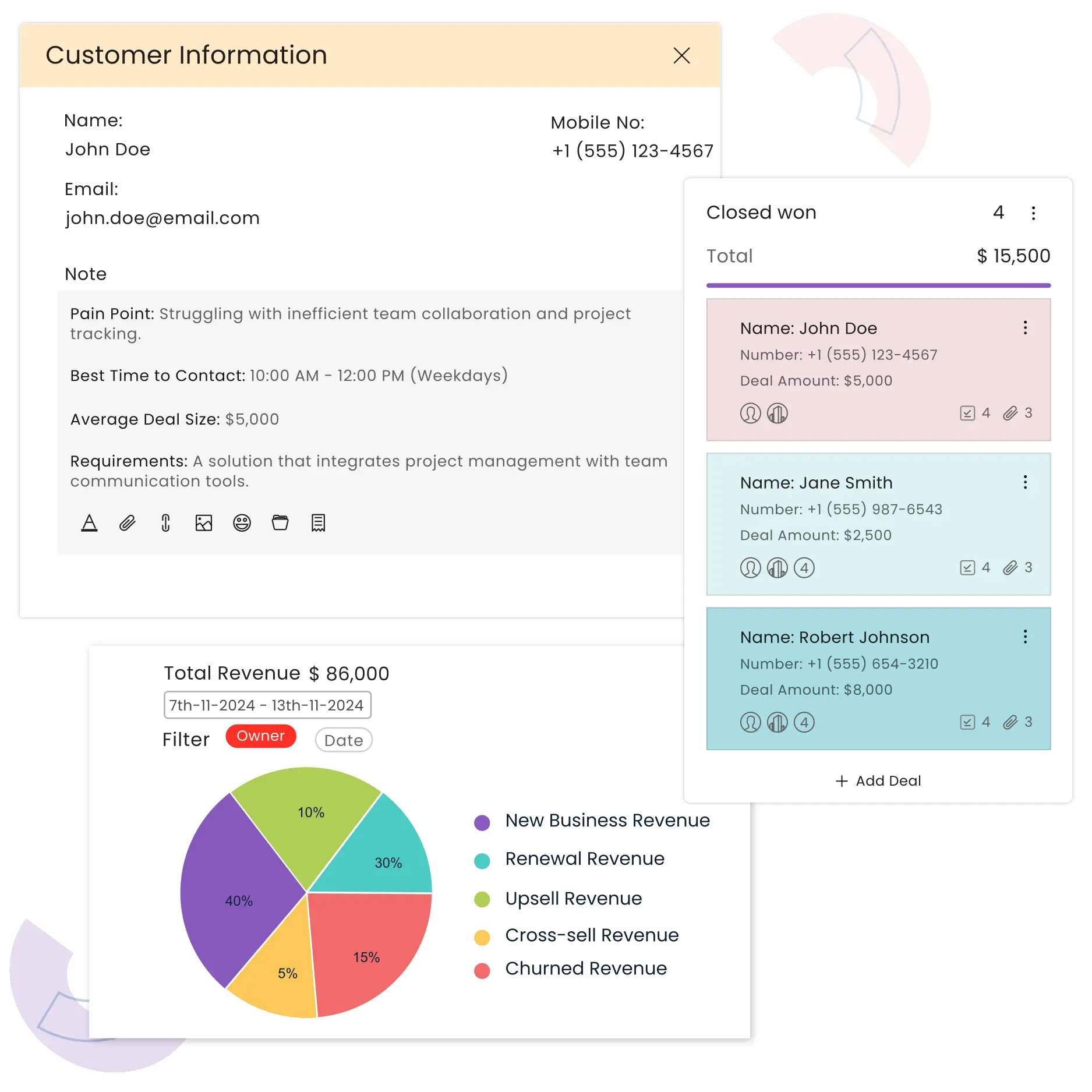Click the Renewal Revenue legend label

[x=585, y=858]
